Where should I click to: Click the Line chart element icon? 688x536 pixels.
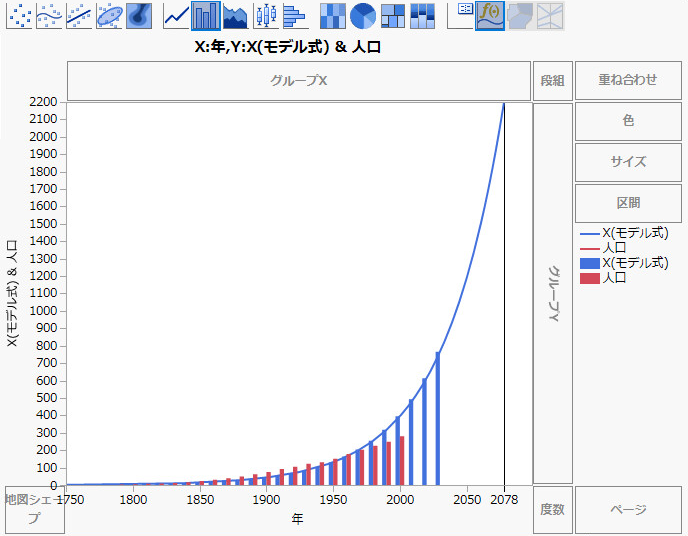click(x=177, y=15)
